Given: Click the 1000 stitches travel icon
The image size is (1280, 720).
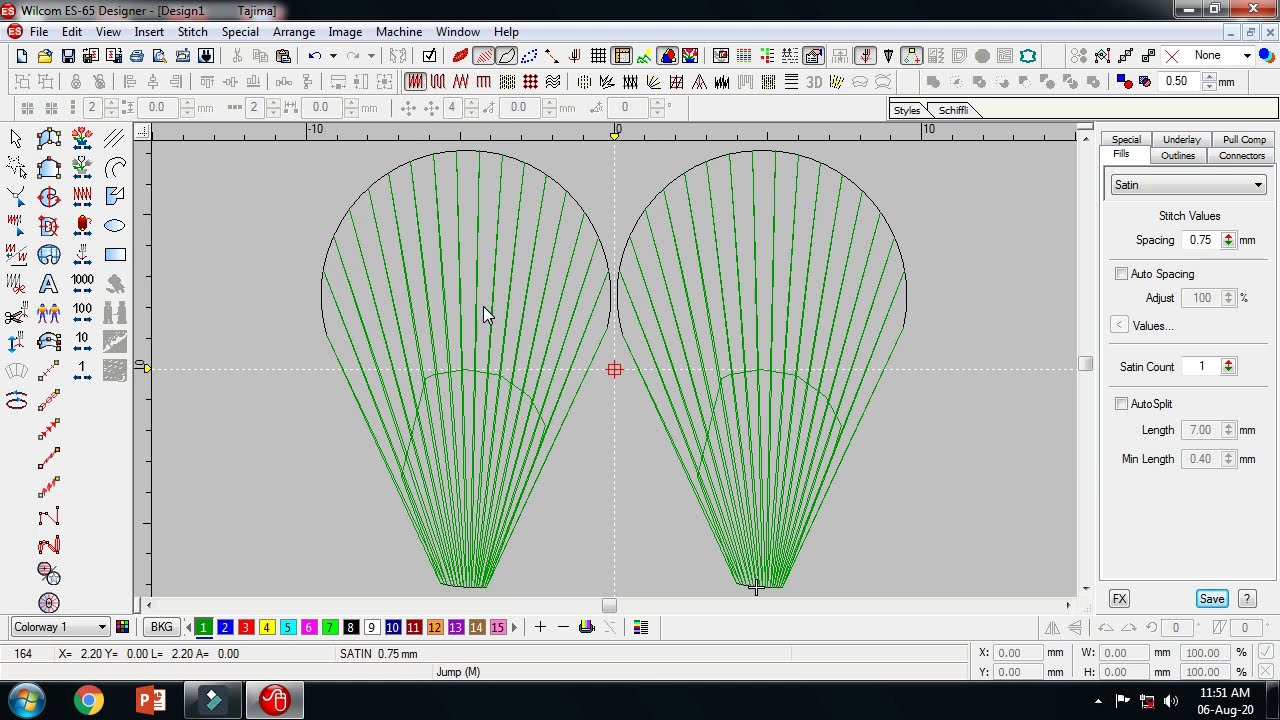Looking at the screenshot, I should [x=82, y=284].
